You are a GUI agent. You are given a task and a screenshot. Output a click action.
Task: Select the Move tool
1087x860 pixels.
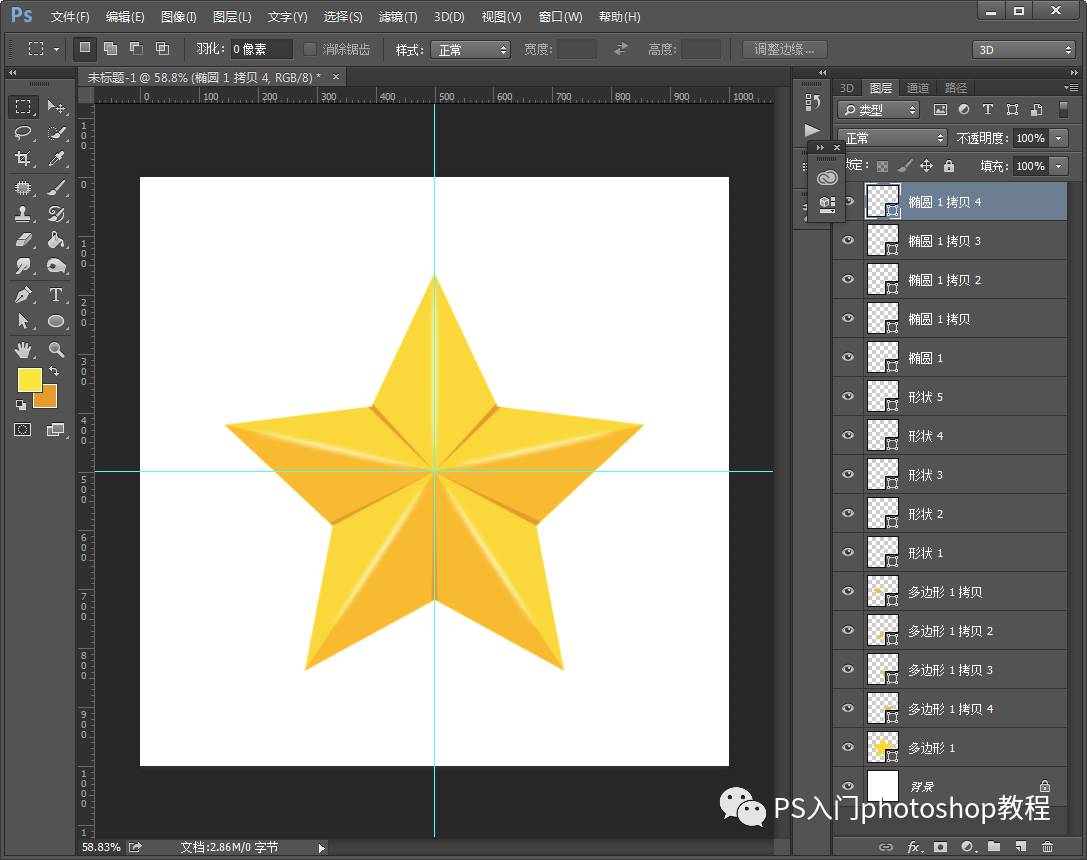click(x=56, y=106)
